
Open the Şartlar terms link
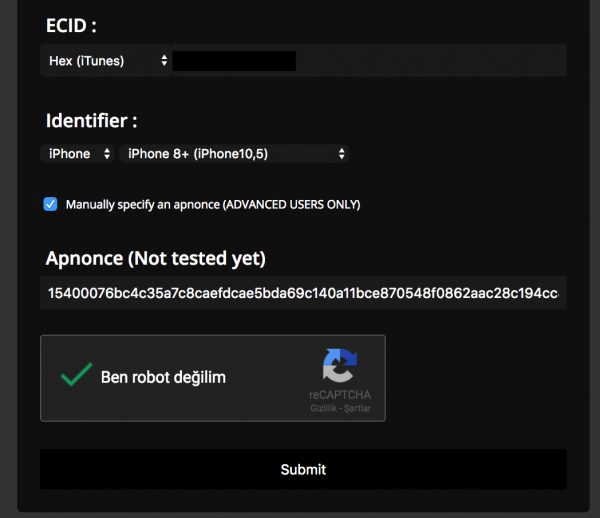[357, 409]
